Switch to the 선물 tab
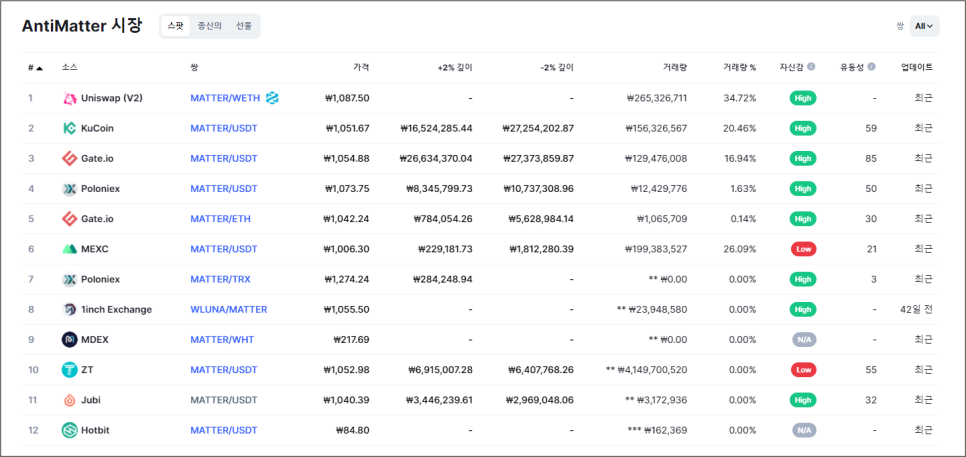 (x=243, y=26)
